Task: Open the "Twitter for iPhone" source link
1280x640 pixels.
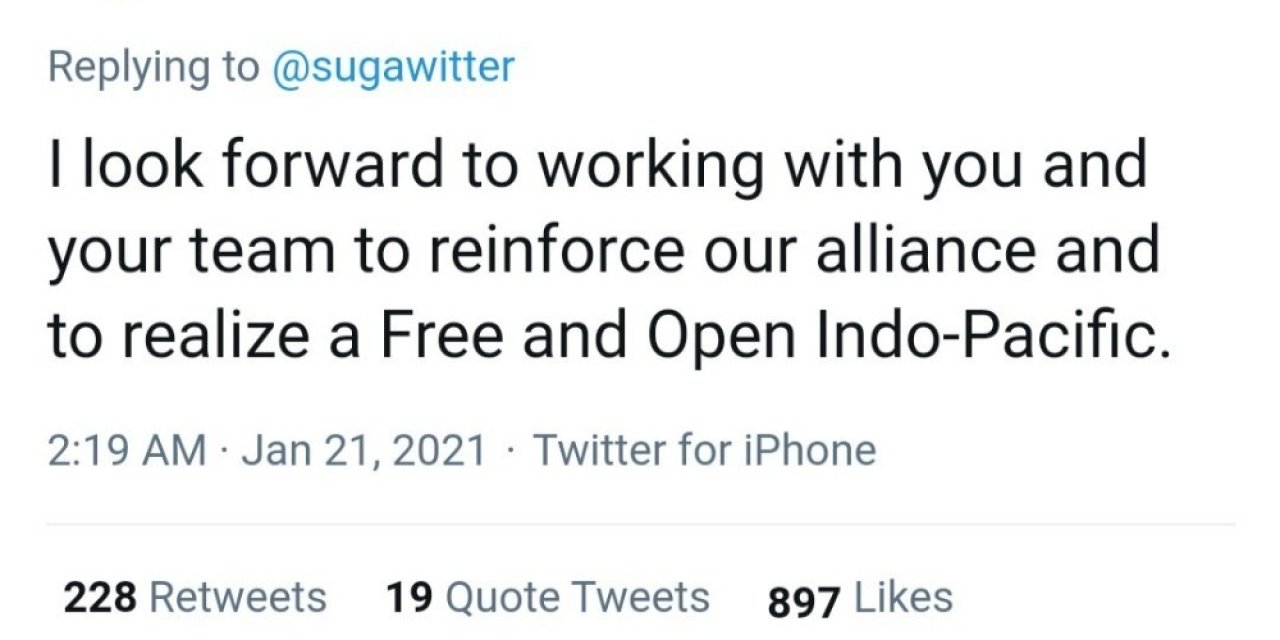Action: (x=704, y=450)
